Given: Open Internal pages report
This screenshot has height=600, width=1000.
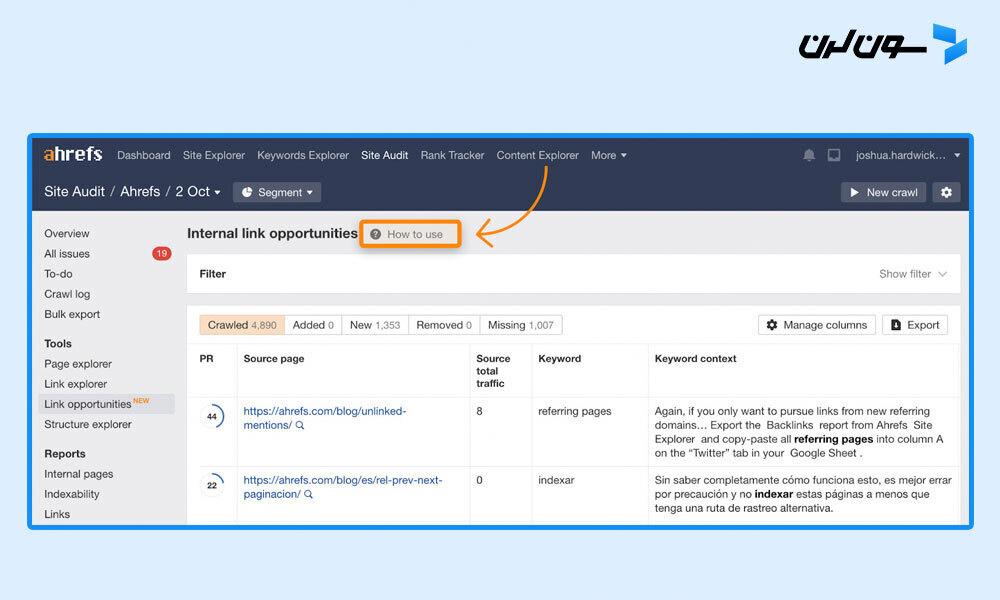Looking at the screenshot, I should coord(78,474).
